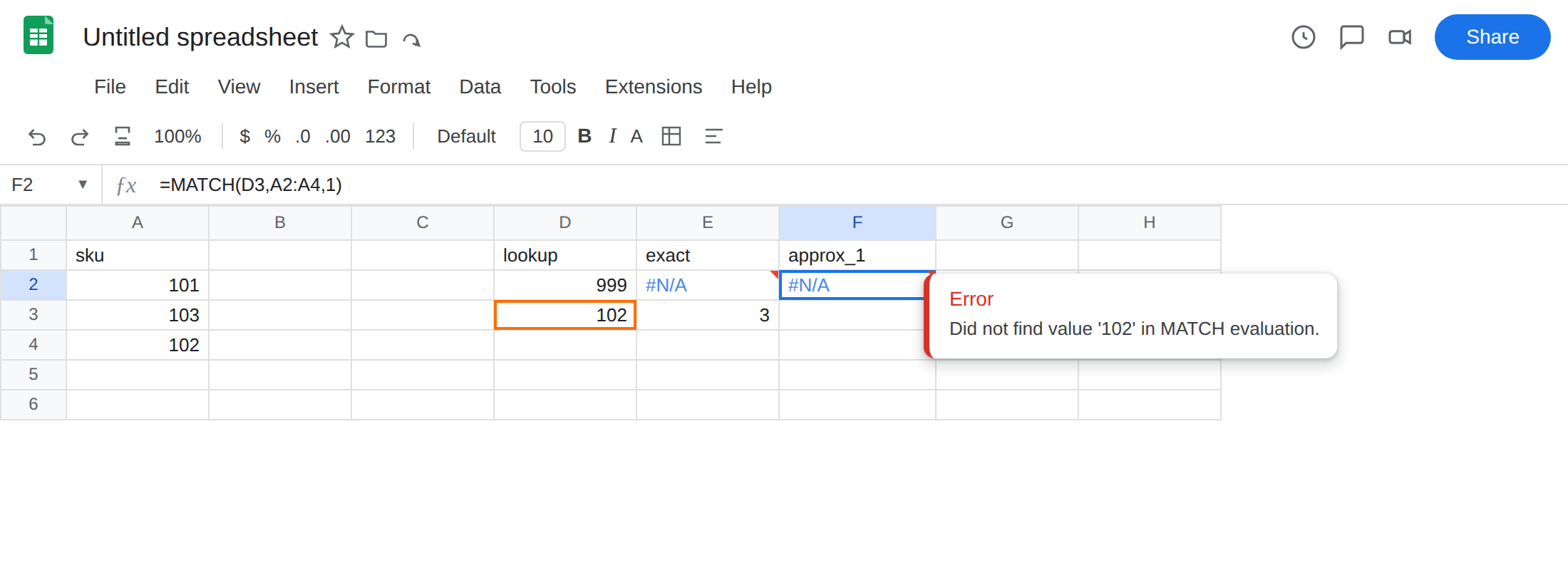The height and width of the screenshot is (570, 1568).
Task: Decrease decimal places
Action: pos(303,136)
